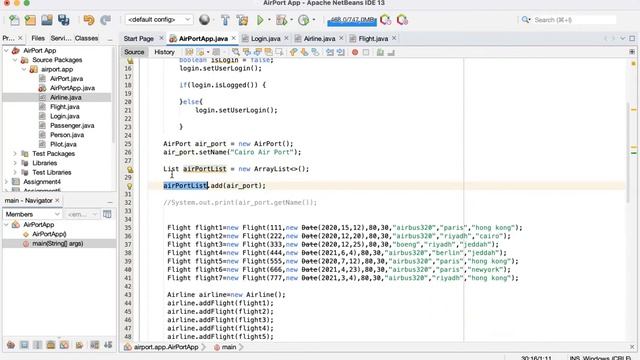The height and width of the screenshot is (360, 640).
Task: Toggle Show Inner Classes in Navigator
Action: (x=64, y=345)
